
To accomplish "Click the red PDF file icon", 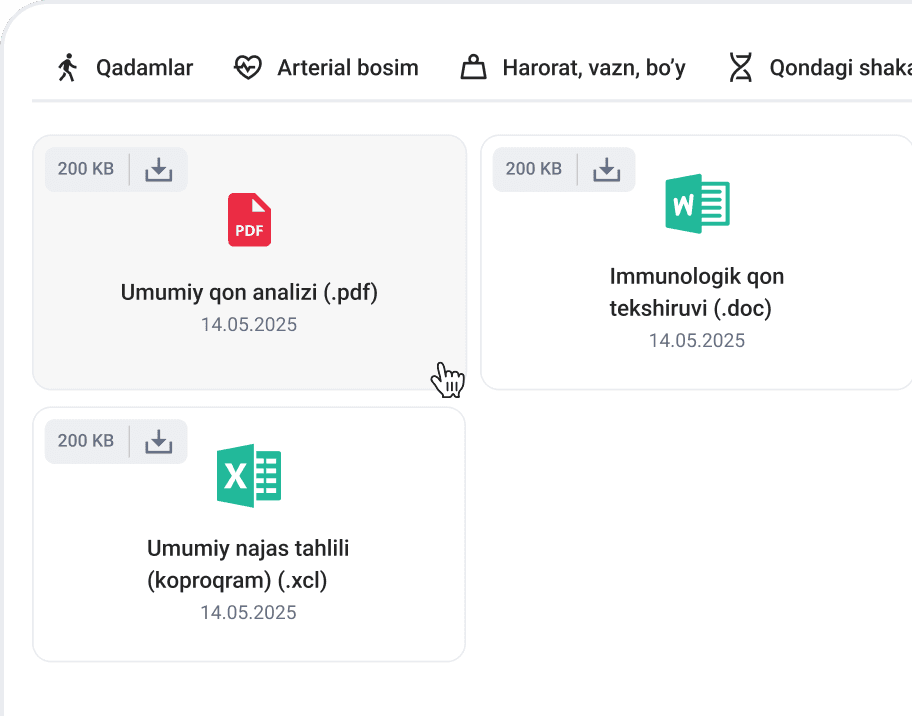I will 249,220.
